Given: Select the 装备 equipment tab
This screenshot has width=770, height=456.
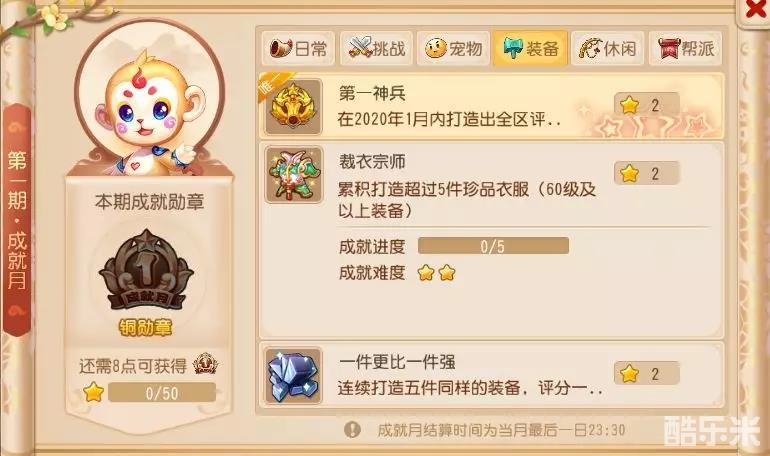Looking at the screenshot, I should click(531, 48).
